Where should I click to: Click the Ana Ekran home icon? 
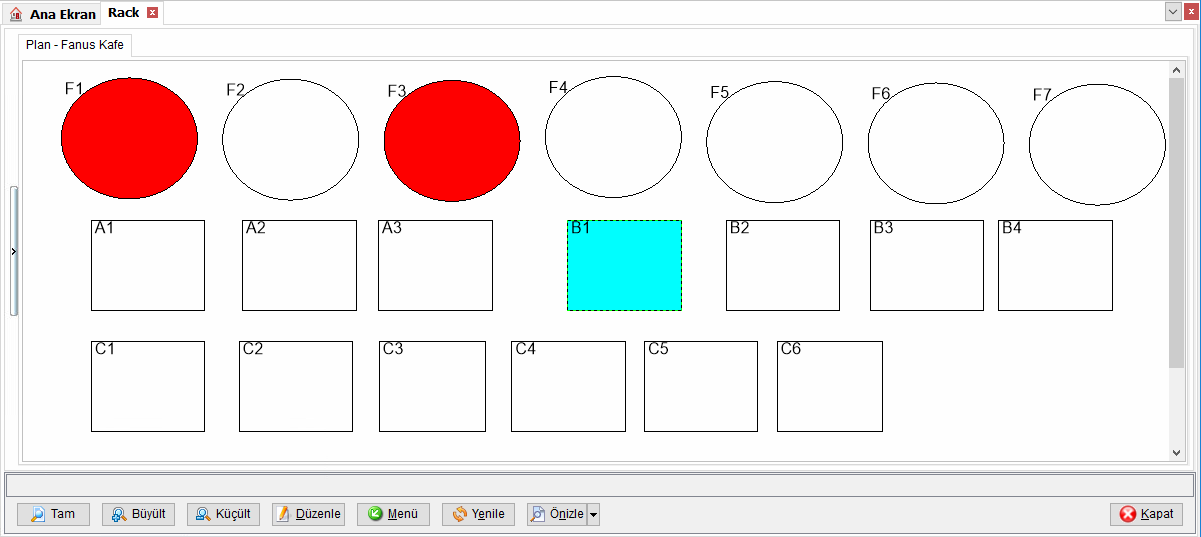15,14
